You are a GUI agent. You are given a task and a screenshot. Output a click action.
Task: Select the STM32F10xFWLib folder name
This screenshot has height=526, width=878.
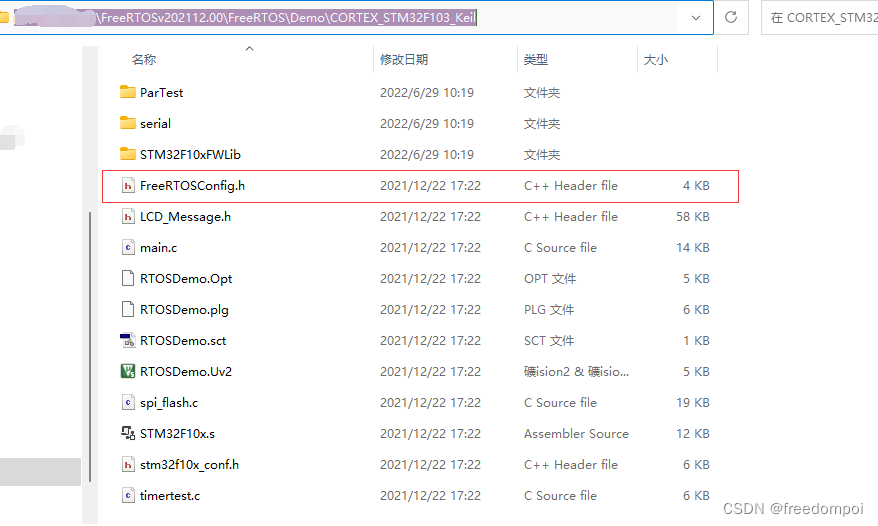click(x=190, y=155)
